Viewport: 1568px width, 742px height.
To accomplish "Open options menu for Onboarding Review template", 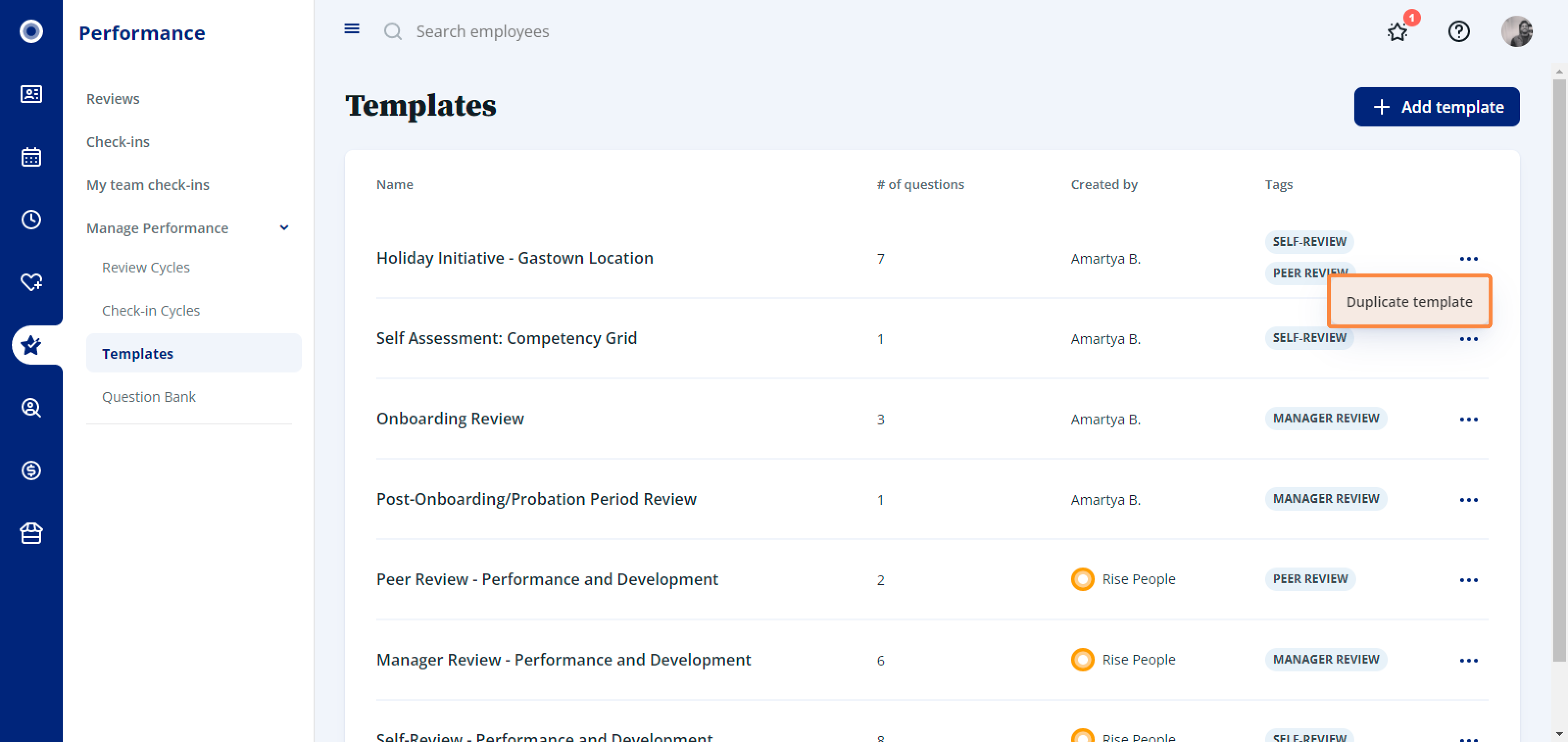I will (x=1470, y=419).
